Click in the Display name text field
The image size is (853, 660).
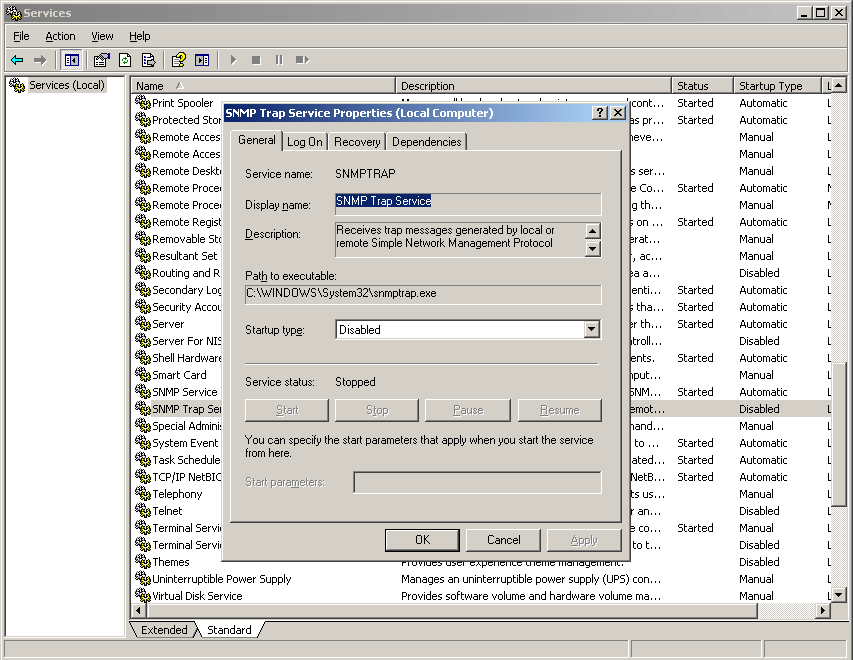467,204
